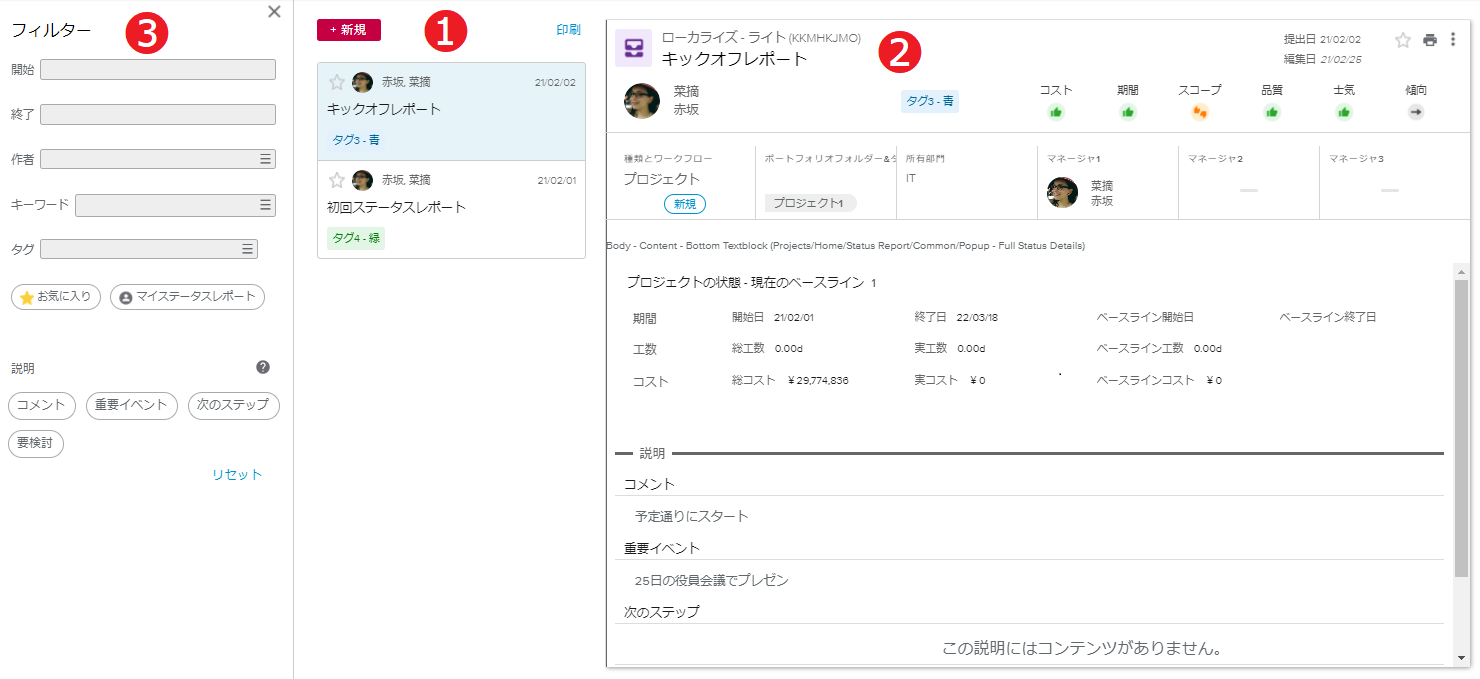Click the purple status report inbox icon
The width and height of the screenshot is (1480, 679).
[633, 48]
